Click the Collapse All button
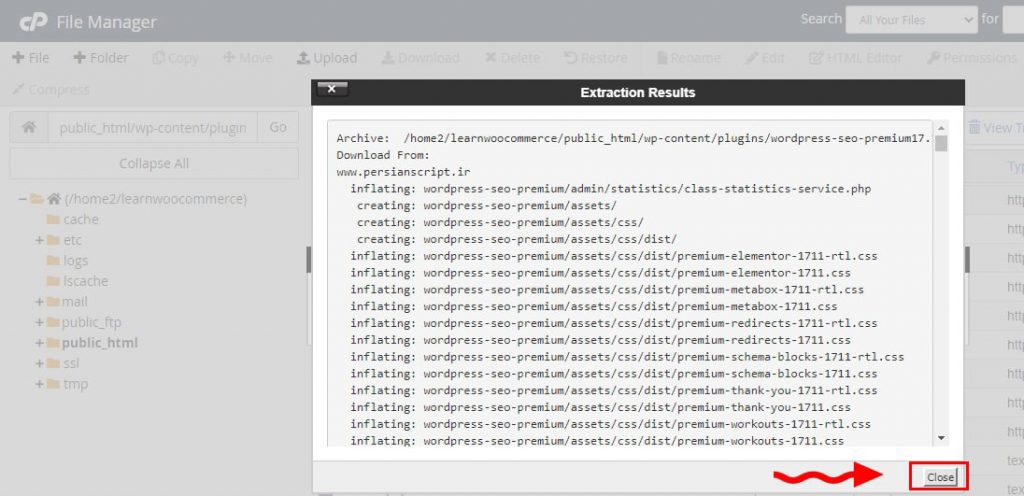This screenshot has height=496, width=1024. (x=153, y=163)
